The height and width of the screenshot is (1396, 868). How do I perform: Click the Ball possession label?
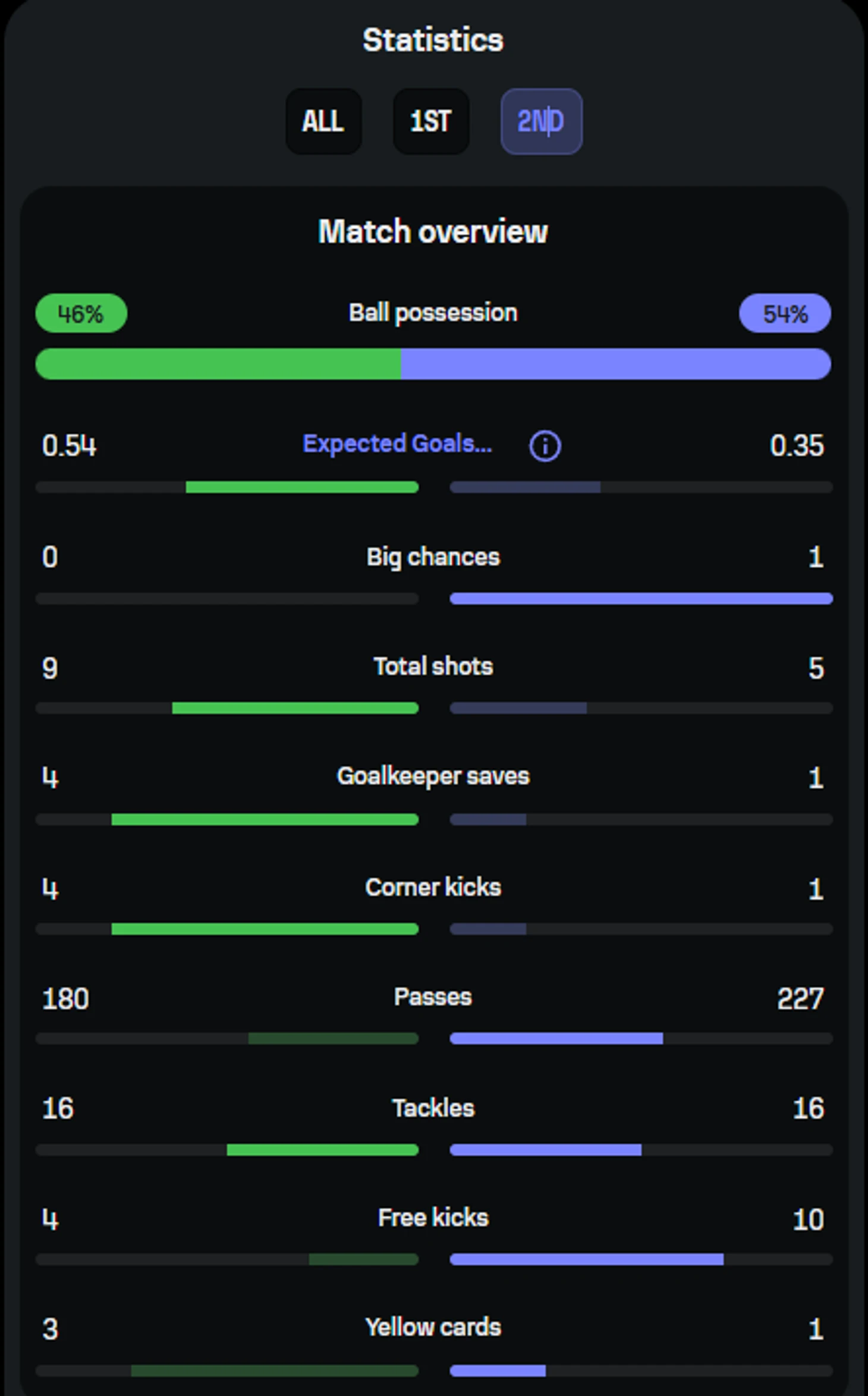click(433, 313)
